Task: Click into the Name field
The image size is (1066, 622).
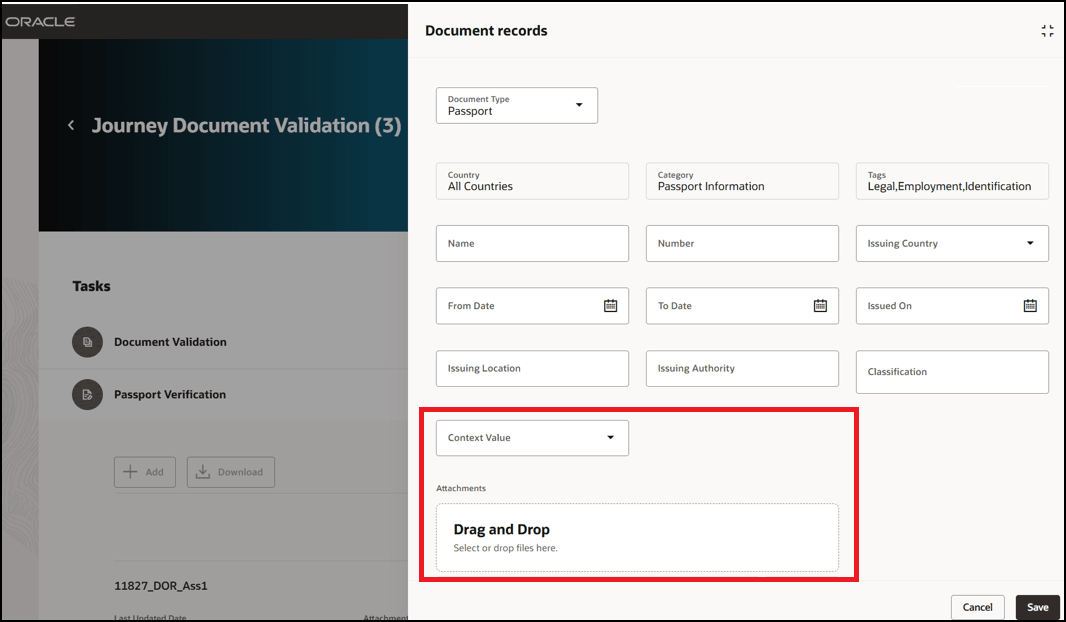Action: pos(532,243)
